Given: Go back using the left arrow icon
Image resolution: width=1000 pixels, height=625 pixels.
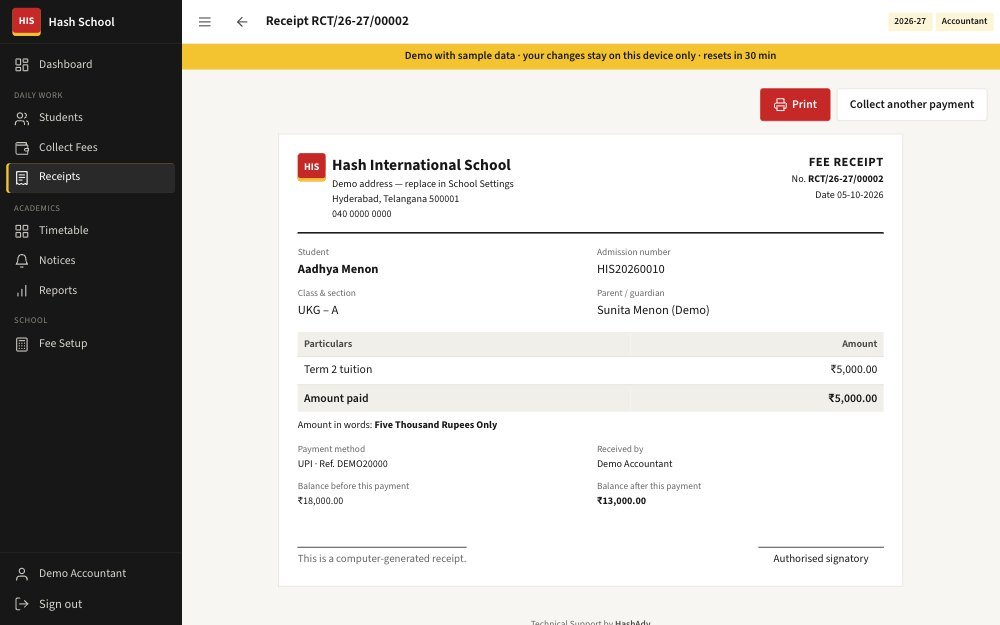Looking at the screenshot, I should pos(242,22).
